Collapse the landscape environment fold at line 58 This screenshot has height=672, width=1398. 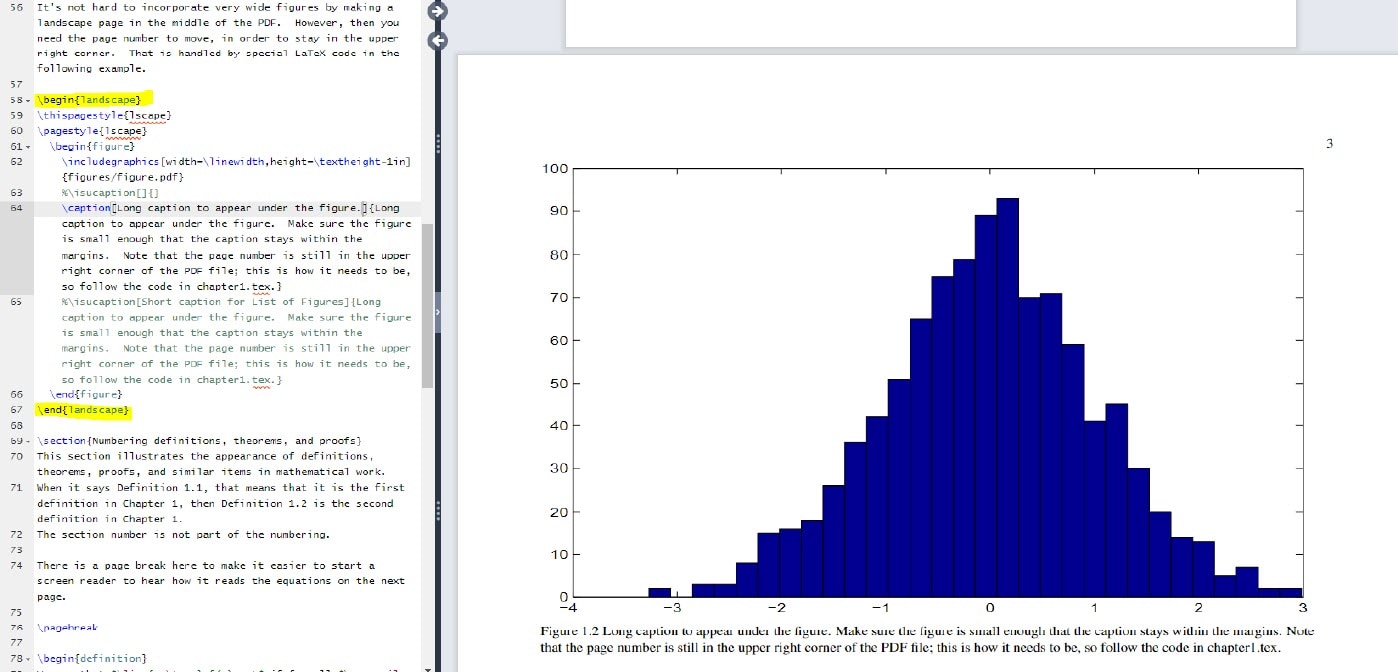pyautogui.click(x=30, y=99)
